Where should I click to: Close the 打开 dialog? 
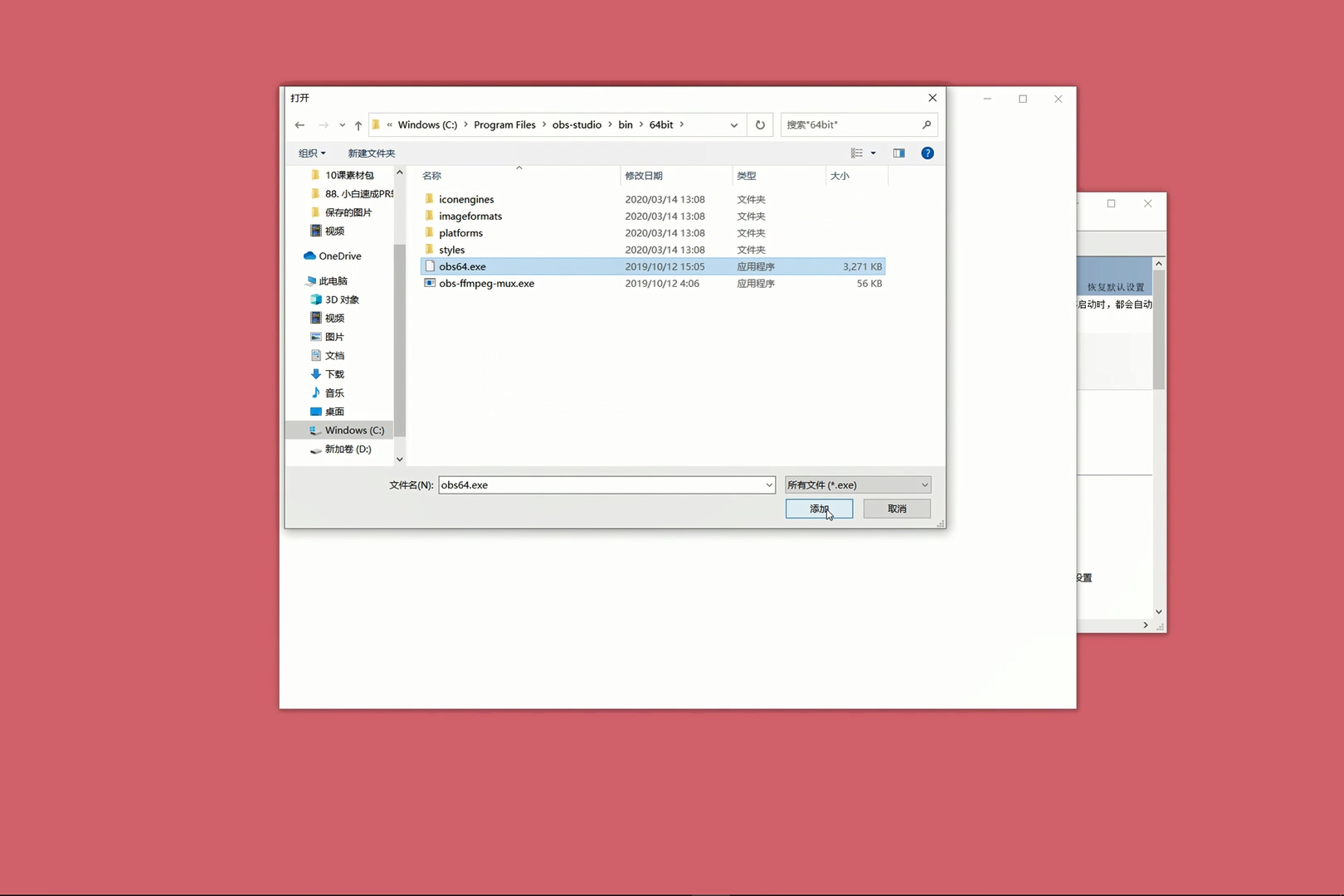pos(933,98)
